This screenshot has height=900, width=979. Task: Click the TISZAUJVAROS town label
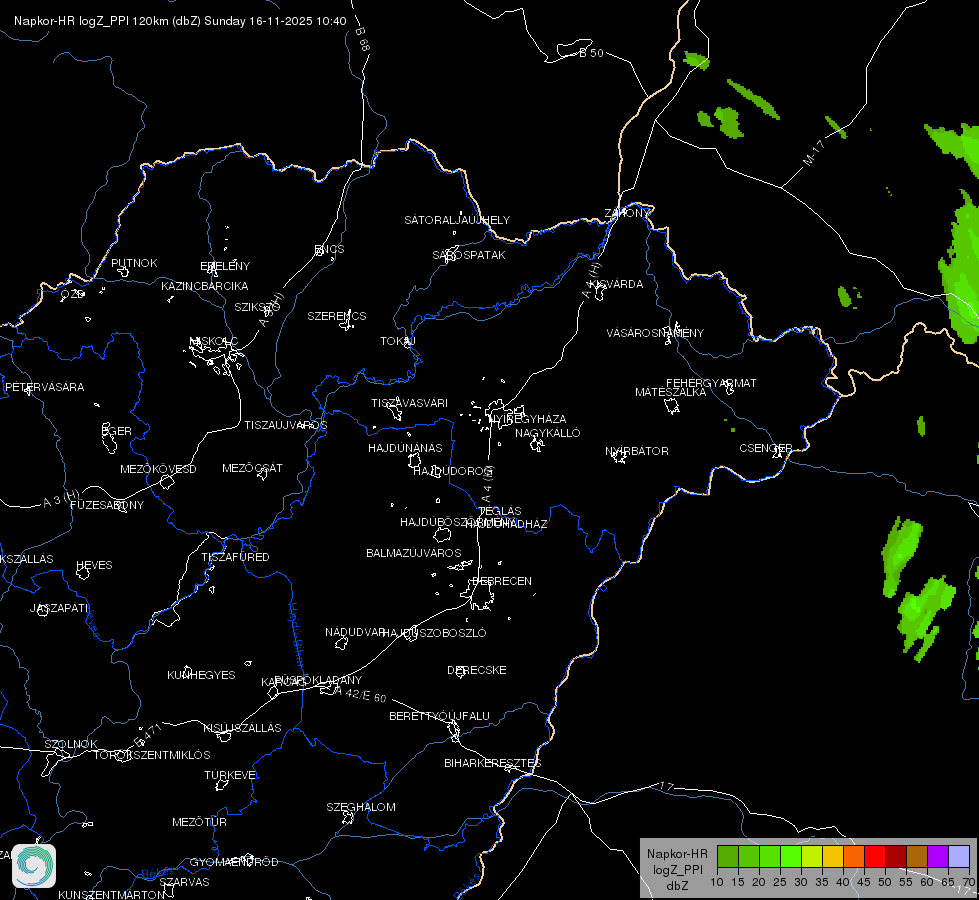pyautogui.click(x=285, y=425)
